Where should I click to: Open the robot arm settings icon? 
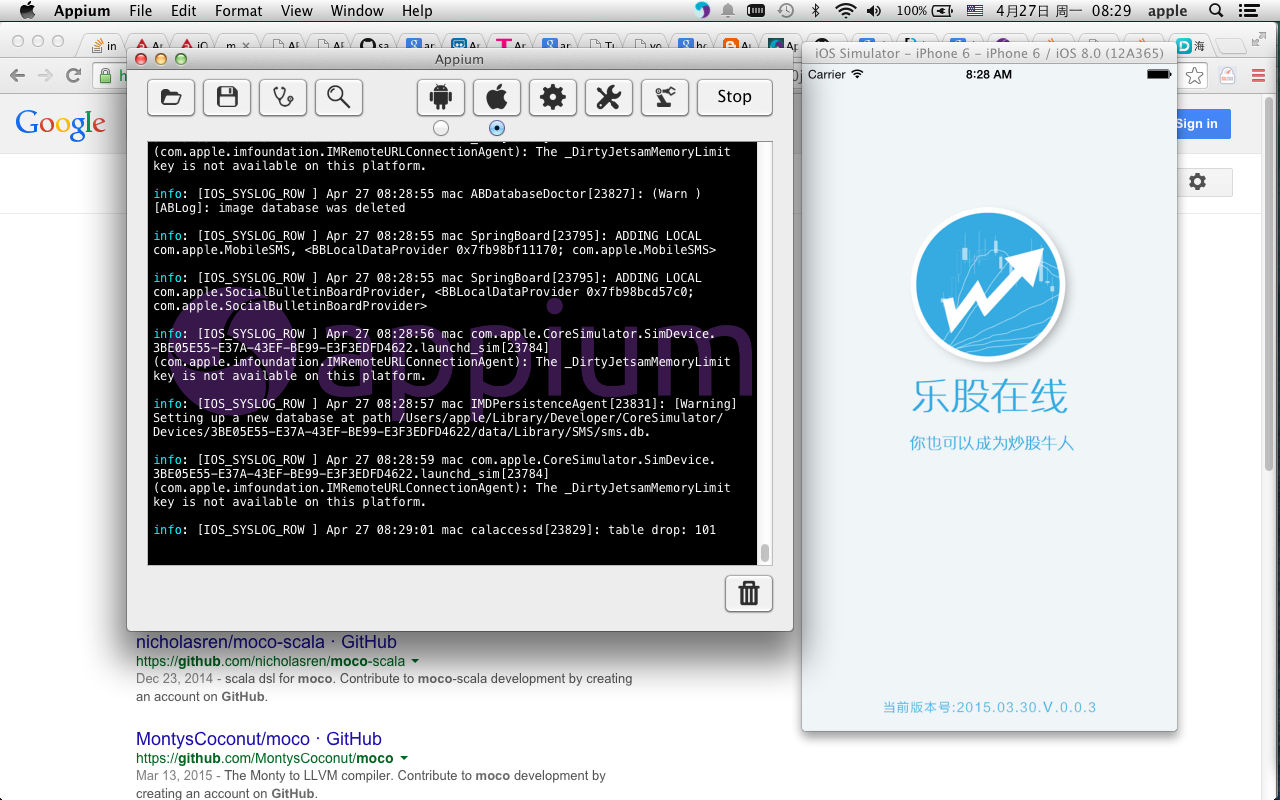pyautogui.click(x=665, y=97)
